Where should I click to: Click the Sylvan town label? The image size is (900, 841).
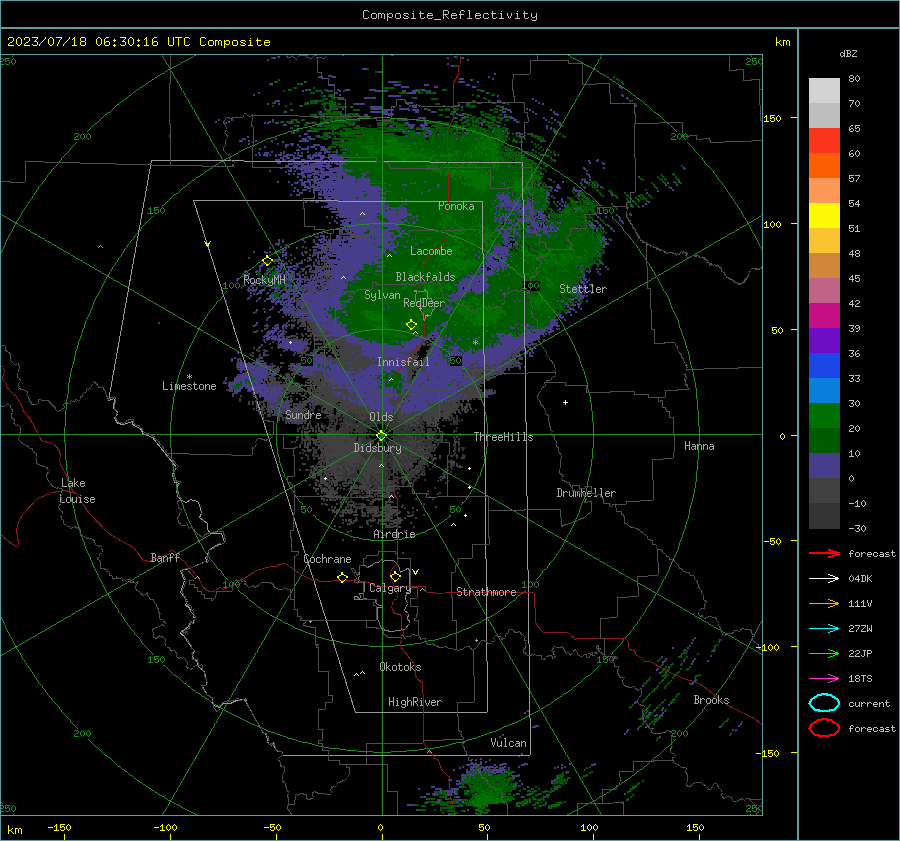pyautogui.click(x=382, y=295)
